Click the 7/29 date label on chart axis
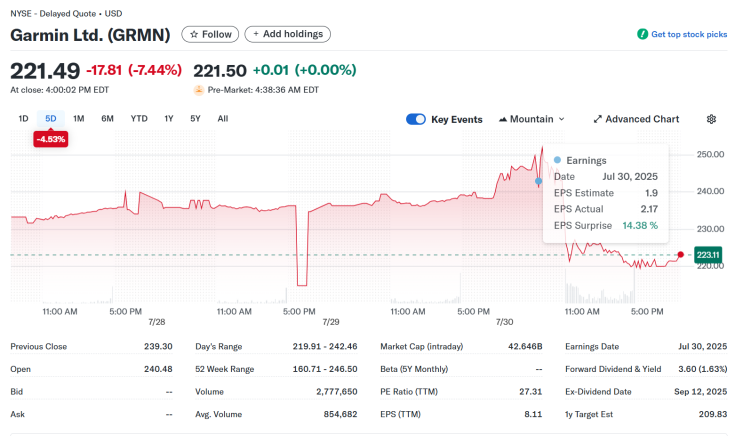 [331, 322]
